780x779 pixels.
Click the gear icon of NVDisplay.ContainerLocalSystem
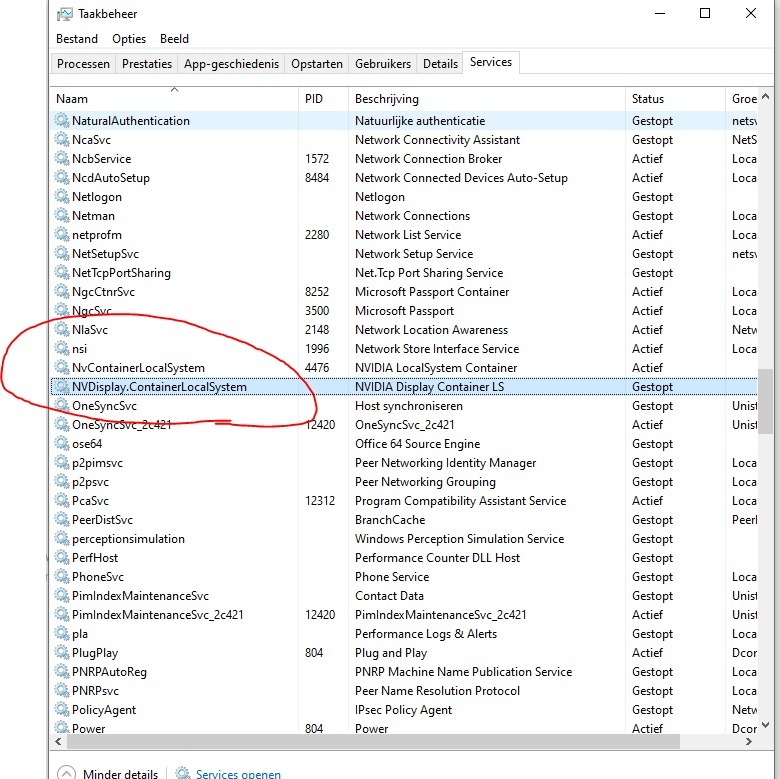point(62,387)
